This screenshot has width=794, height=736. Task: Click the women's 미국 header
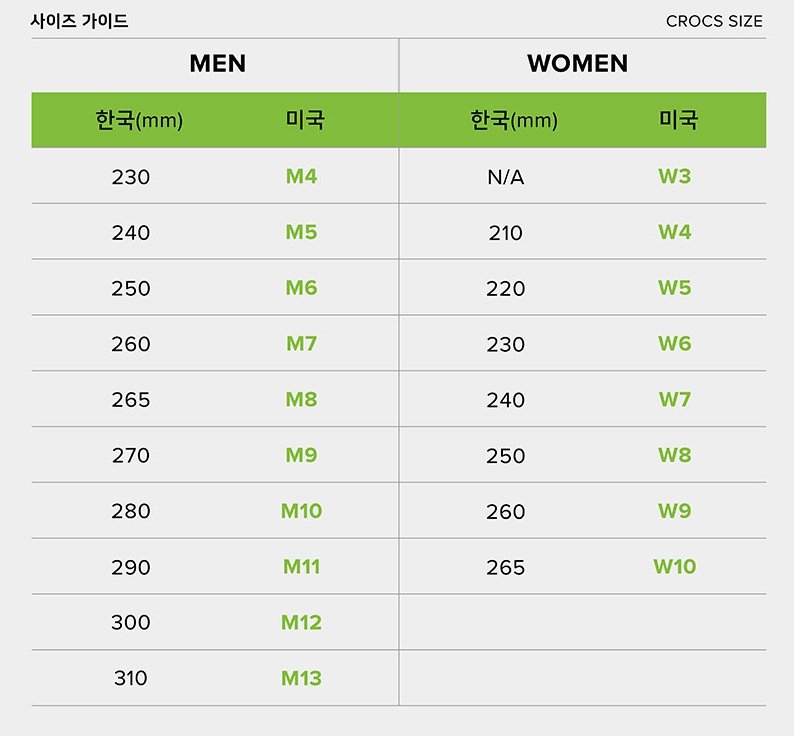(x=678, y=121)
